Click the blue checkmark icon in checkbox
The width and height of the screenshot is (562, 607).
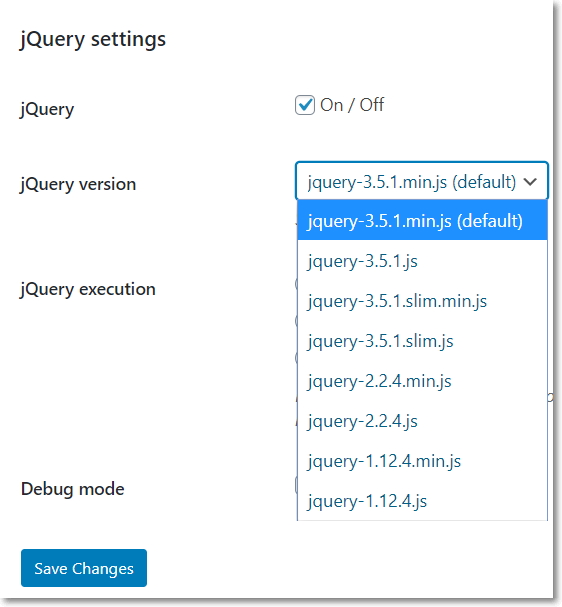(305, 104)
